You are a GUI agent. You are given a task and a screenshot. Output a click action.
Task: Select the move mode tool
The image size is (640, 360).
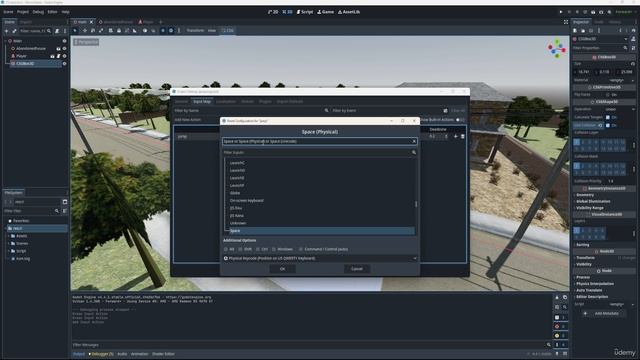(x=85, y=31)
